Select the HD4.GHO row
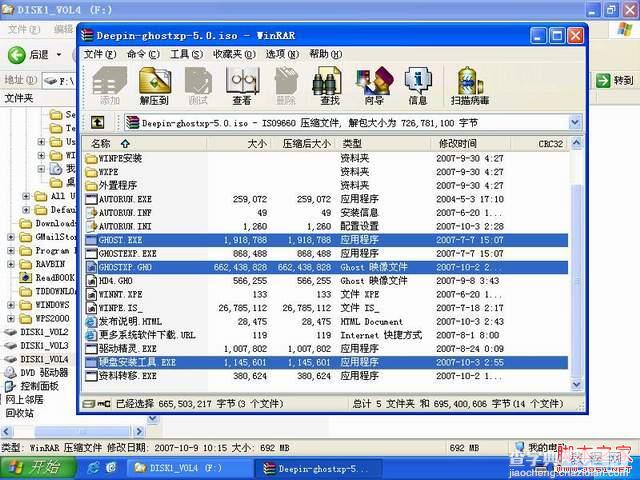Screen dimensions: 640x480 pos(326,281)
